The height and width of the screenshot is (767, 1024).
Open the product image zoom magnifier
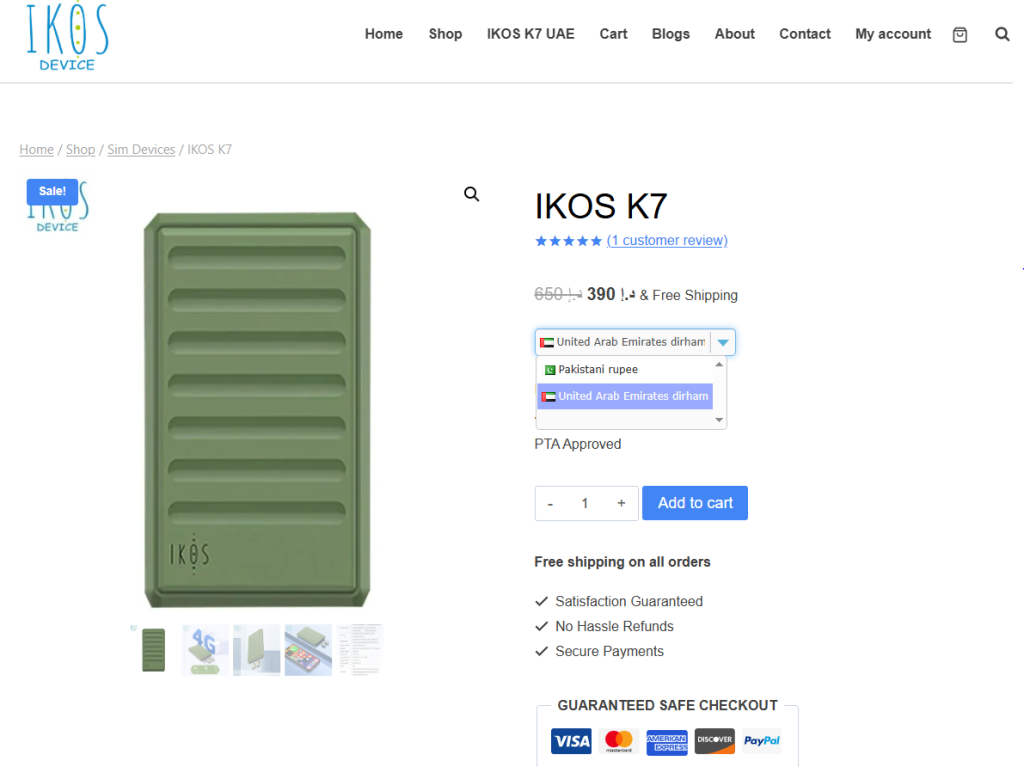pyautogui.click(x=471, y=194)
